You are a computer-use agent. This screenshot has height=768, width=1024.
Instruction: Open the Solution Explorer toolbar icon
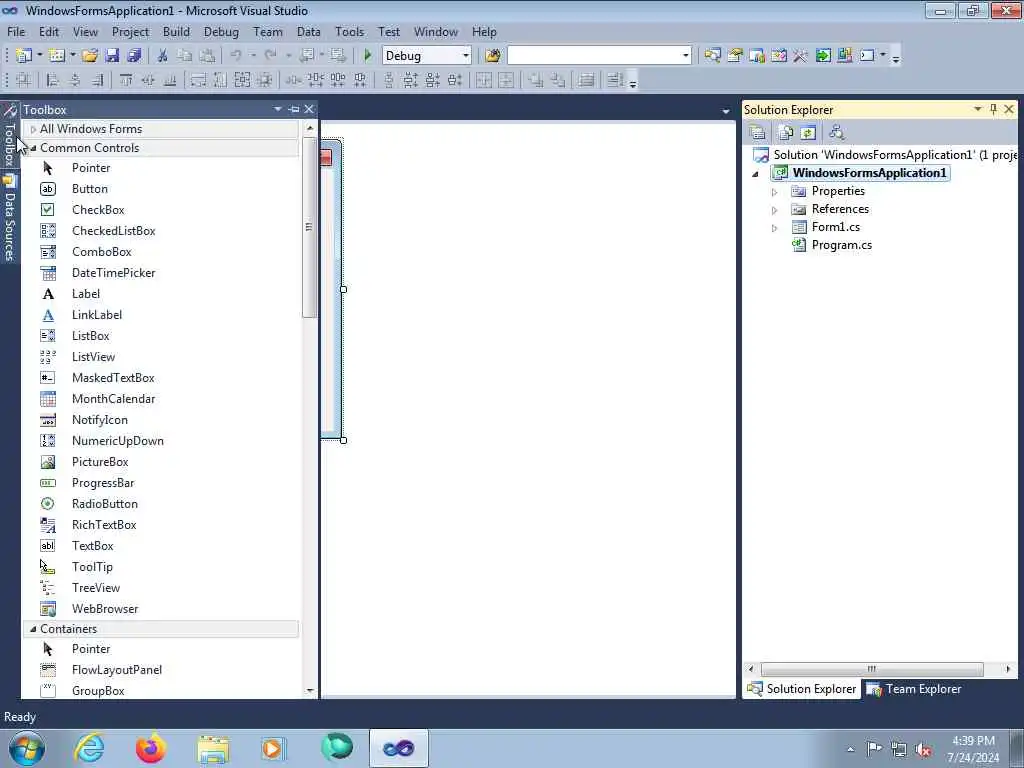click(x=712, y=56)
